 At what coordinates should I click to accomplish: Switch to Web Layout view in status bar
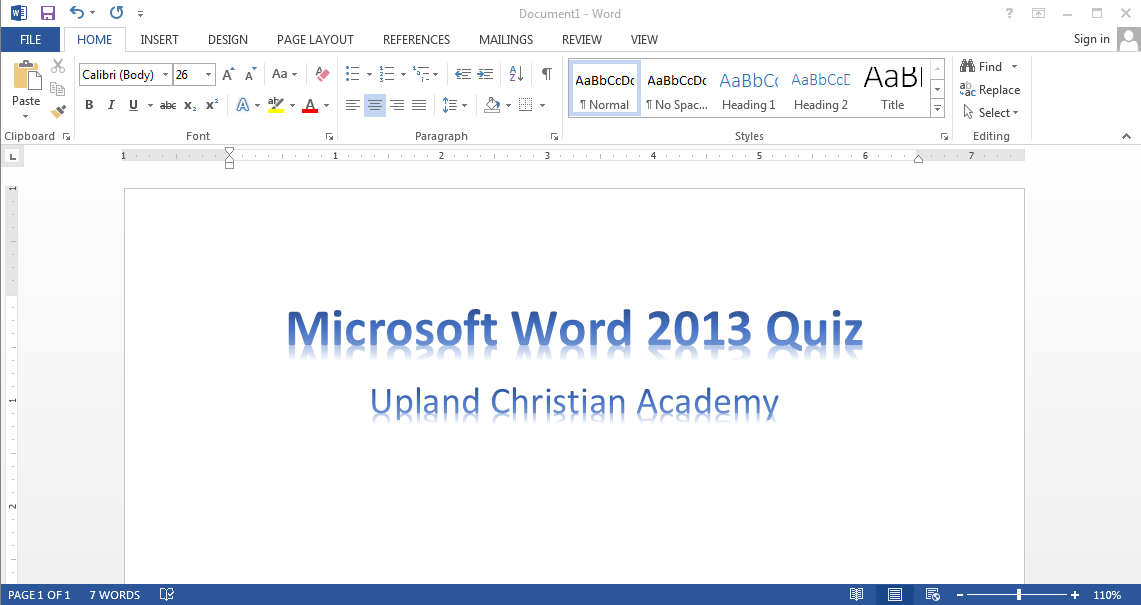(932, 595)
